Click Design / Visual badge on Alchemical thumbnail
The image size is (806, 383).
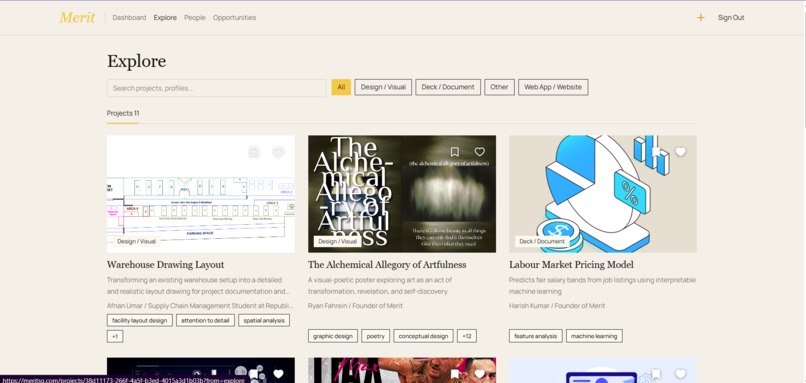pyautogui.click(x=337, y=241)
